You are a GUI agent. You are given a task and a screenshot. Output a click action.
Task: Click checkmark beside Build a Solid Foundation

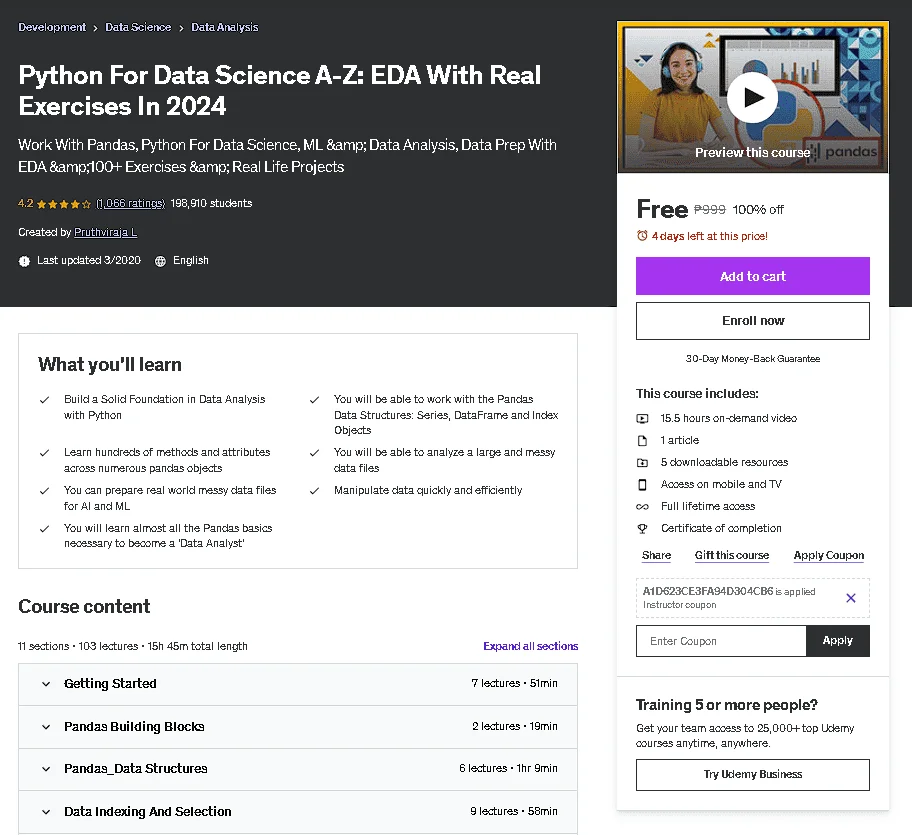(44, 400)
